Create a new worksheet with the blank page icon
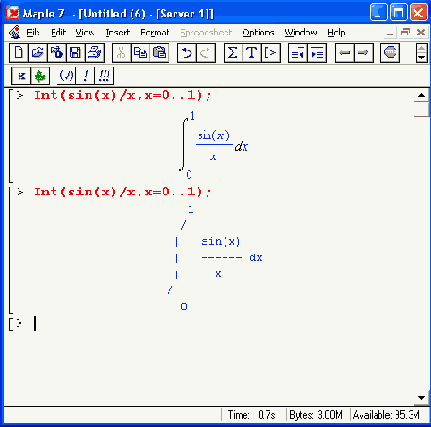Screen dimensions: 431x427 19,53
